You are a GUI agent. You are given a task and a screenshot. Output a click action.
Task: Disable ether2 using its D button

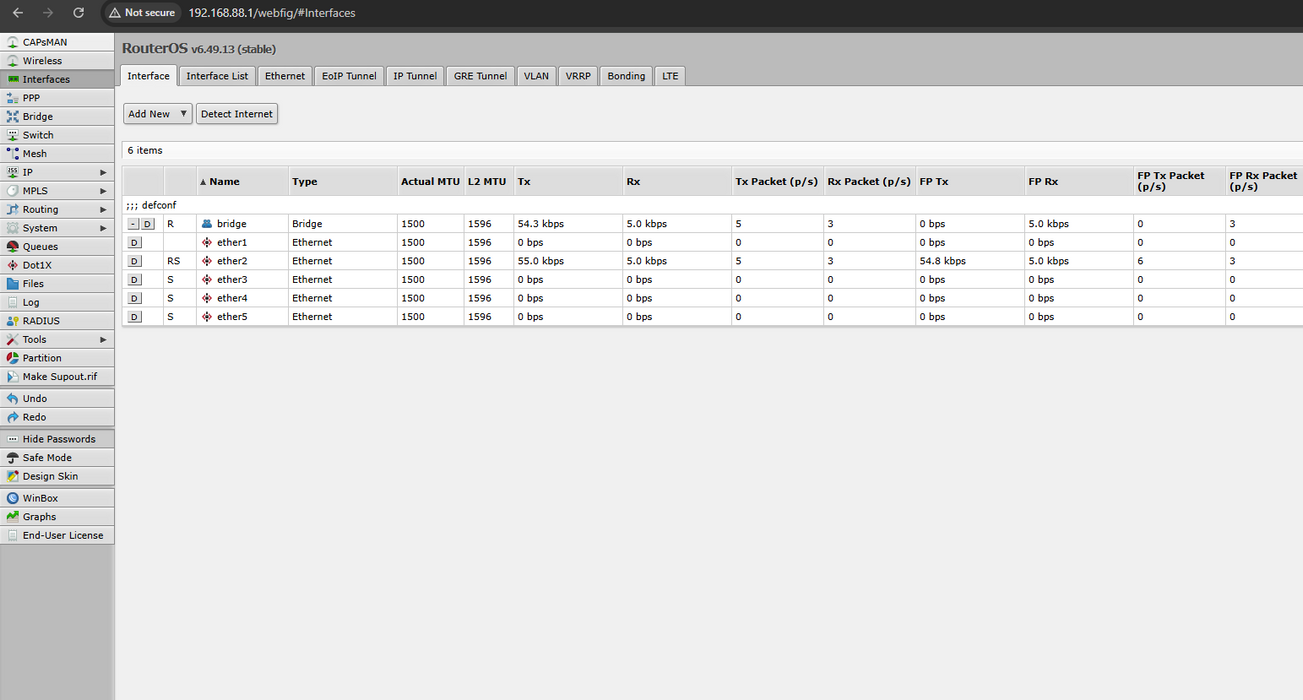click(135, 261)
